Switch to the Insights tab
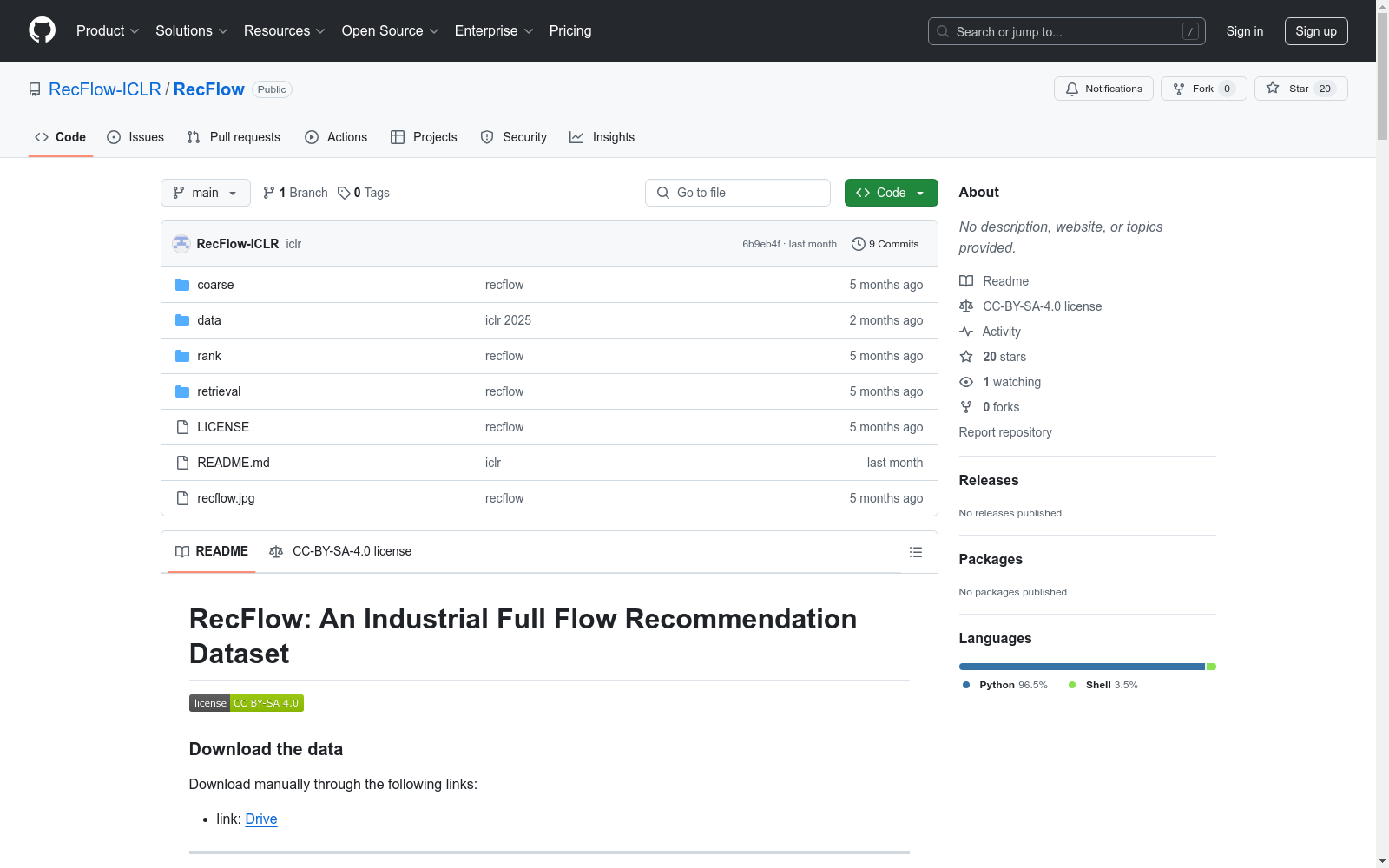The width and height of the screenshot is (1389, 868). [x=602, y=137]
